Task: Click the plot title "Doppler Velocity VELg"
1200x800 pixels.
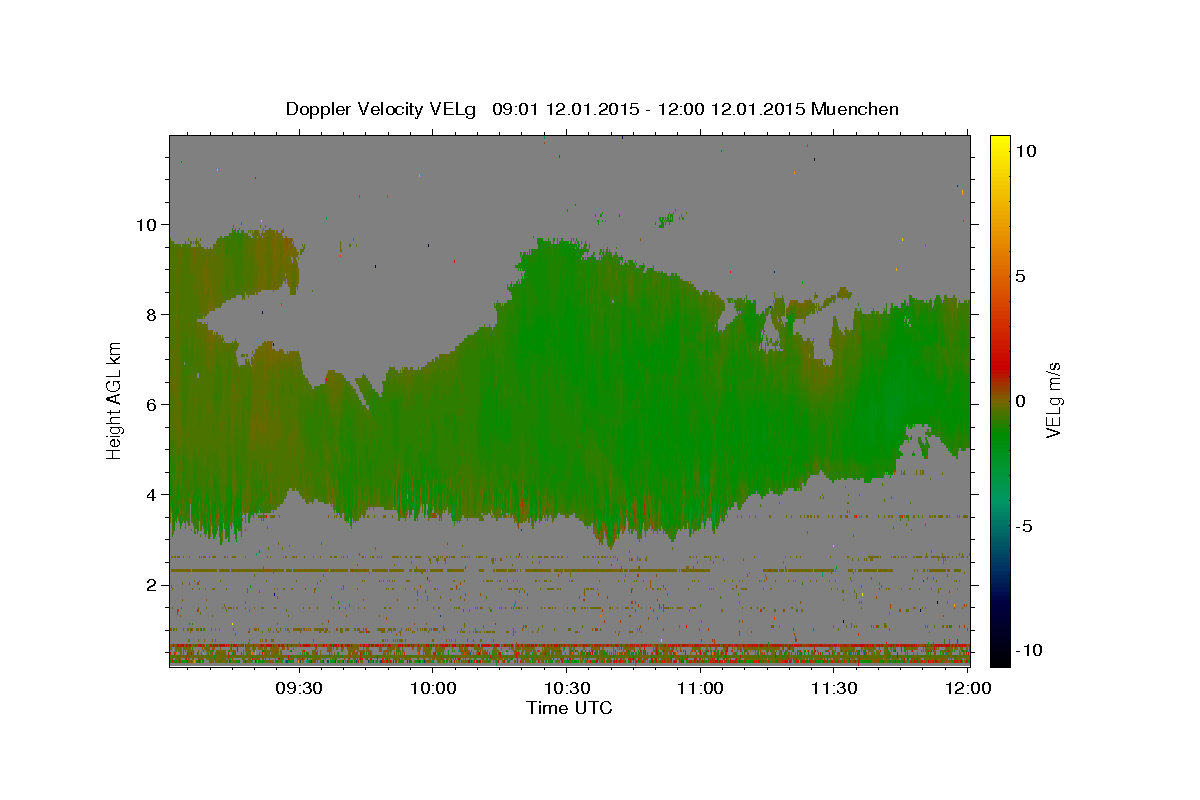Action: [x=382, y=109]
